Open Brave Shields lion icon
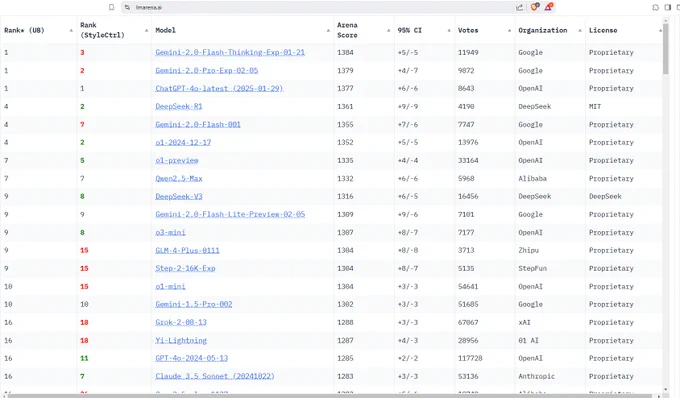 click(535, 7)
